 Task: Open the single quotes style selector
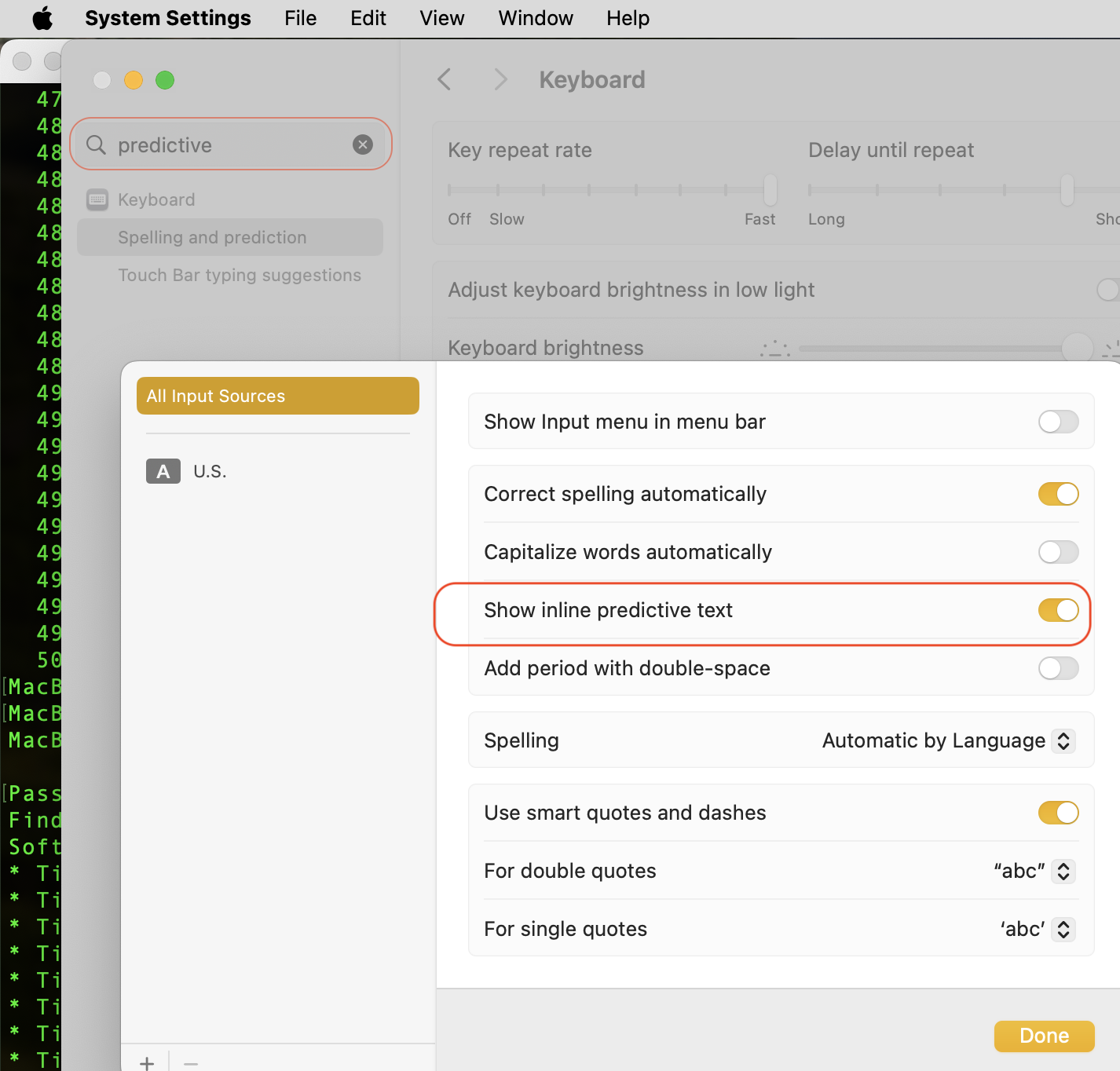1064,929
